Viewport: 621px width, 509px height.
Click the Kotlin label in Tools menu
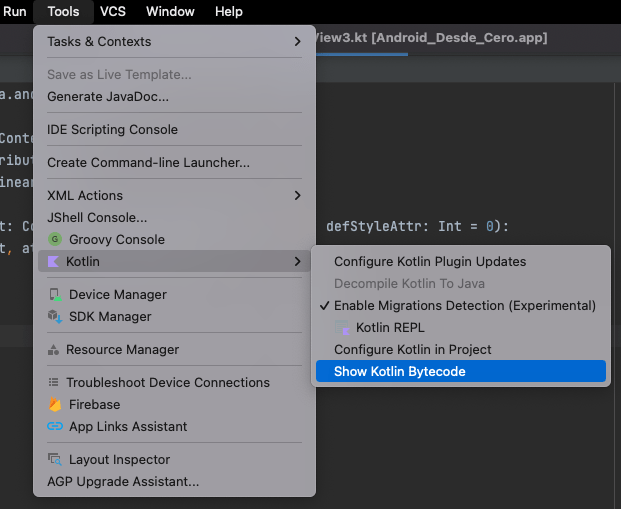[83, 261]
